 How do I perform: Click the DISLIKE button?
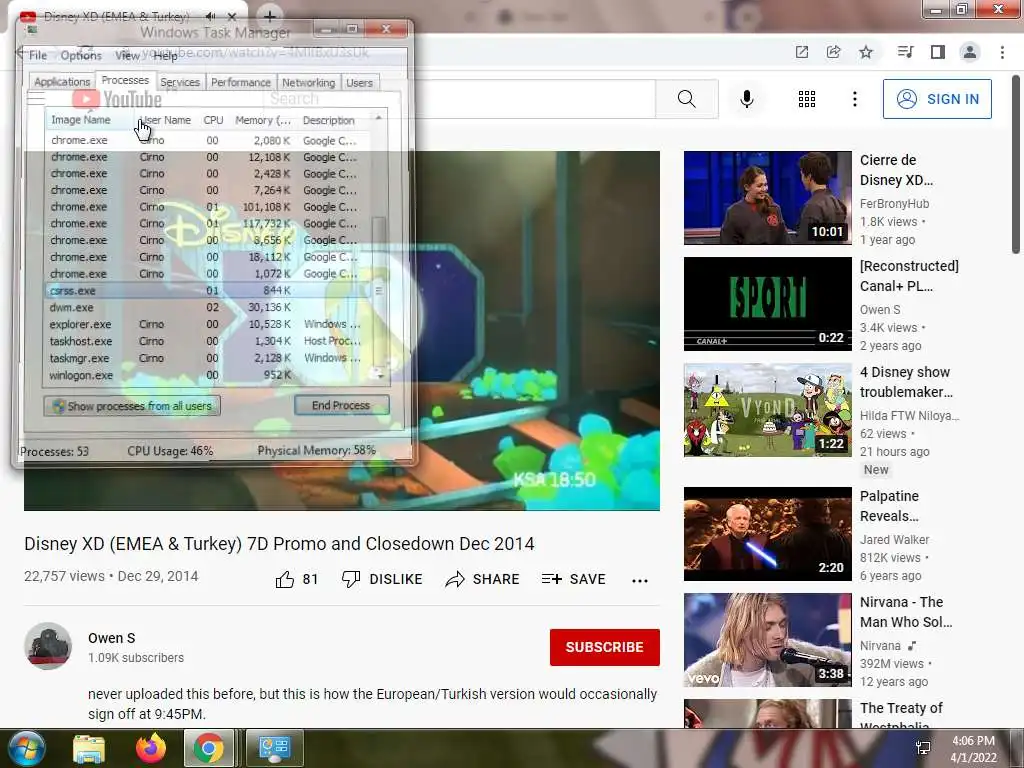(383, 579)
